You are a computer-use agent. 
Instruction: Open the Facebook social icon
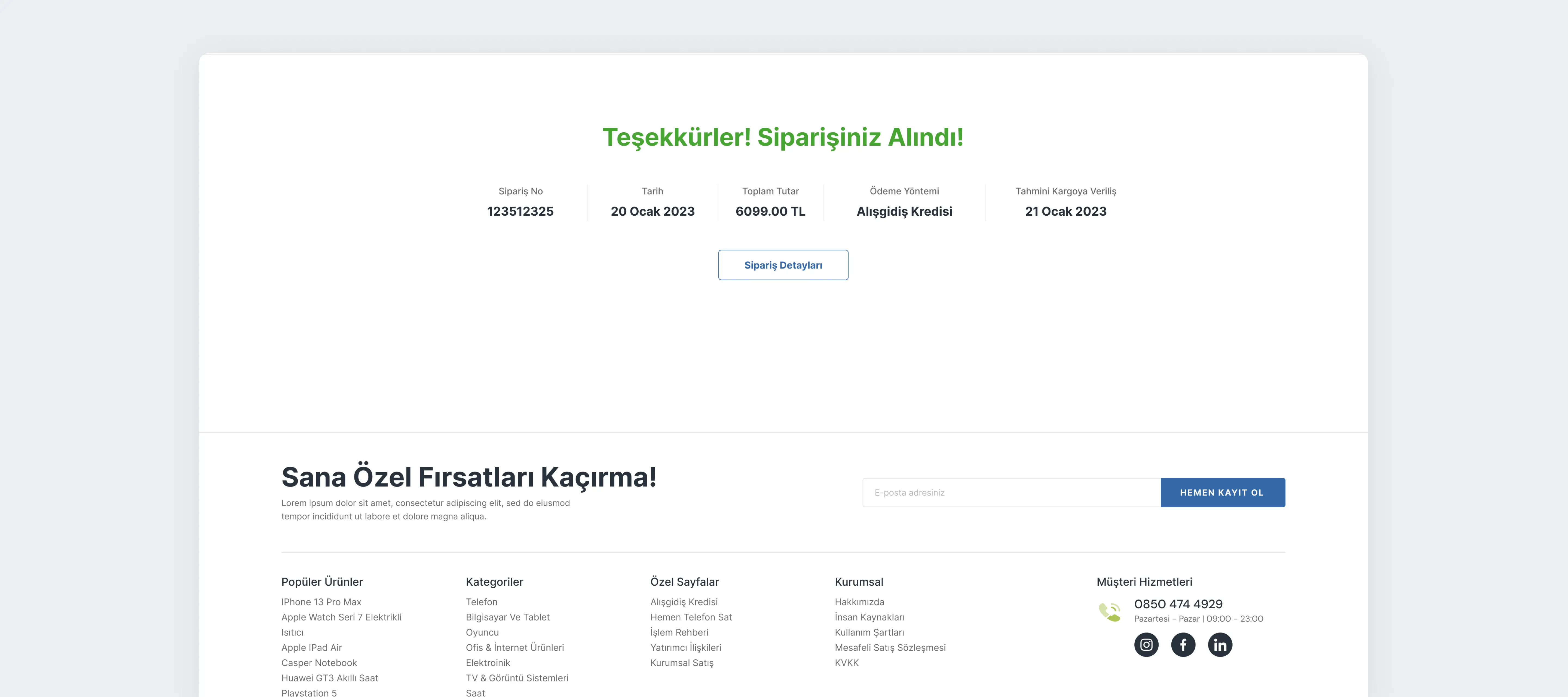coord(1183,645)
